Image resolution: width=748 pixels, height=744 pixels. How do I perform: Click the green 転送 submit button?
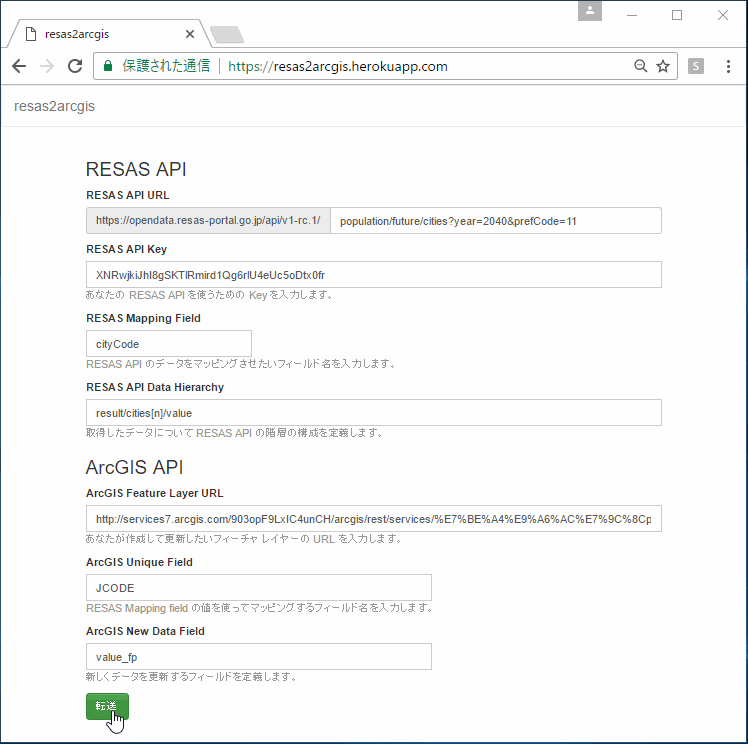[107, 706]
